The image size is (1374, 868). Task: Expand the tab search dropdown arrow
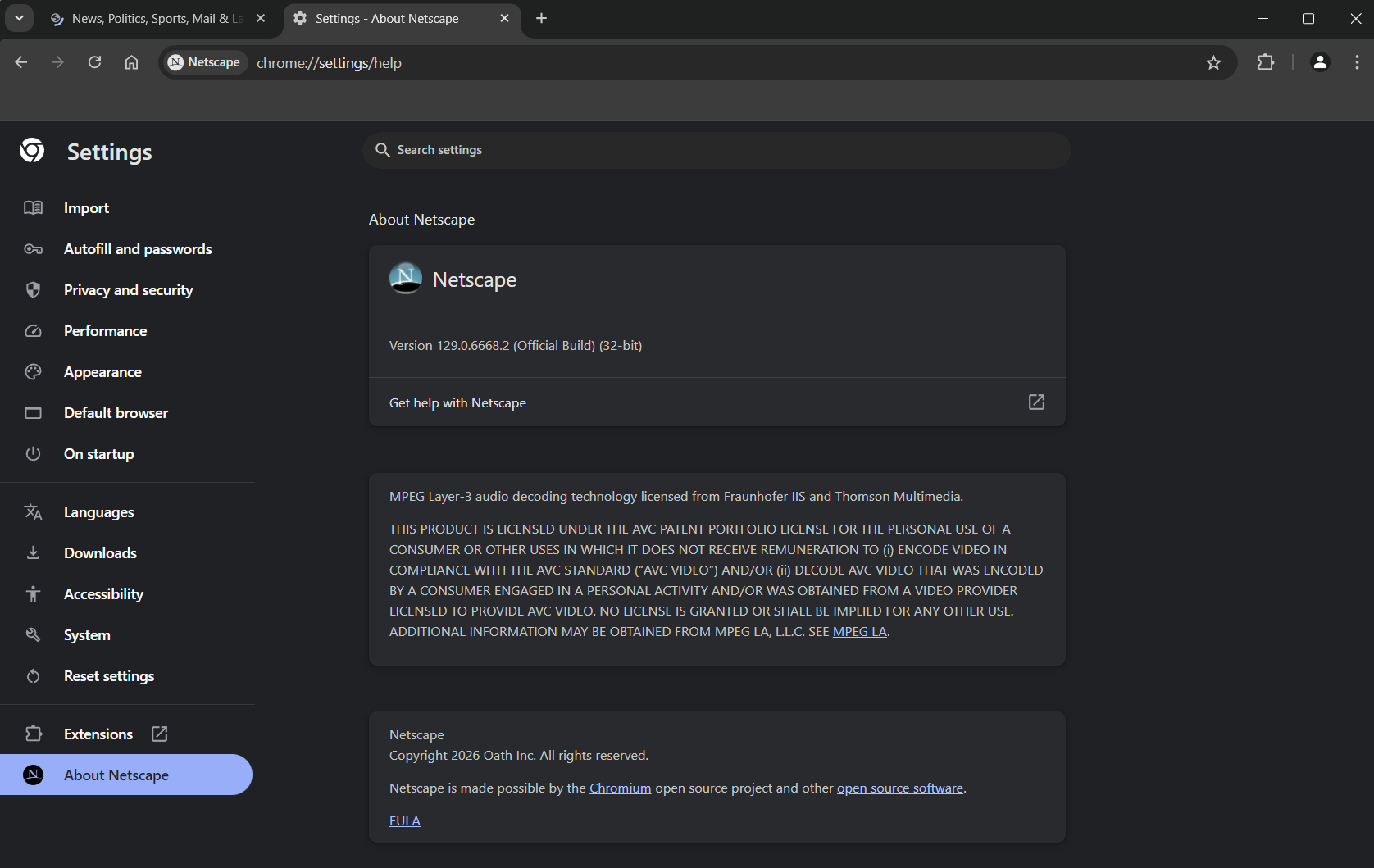(19, 18)
